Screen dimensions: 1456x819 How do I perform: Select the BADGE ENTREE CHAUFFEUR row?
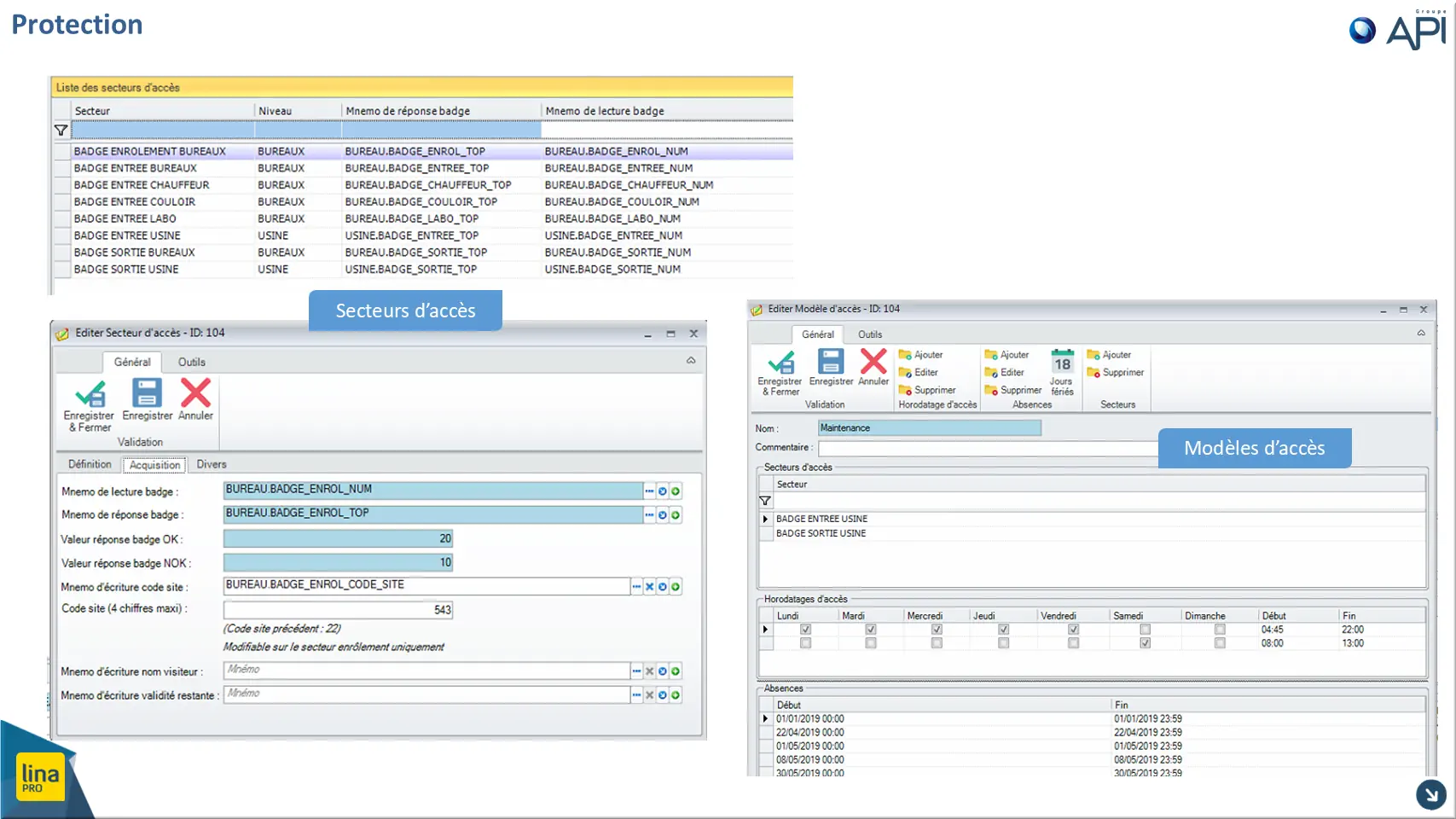point(423,185)
